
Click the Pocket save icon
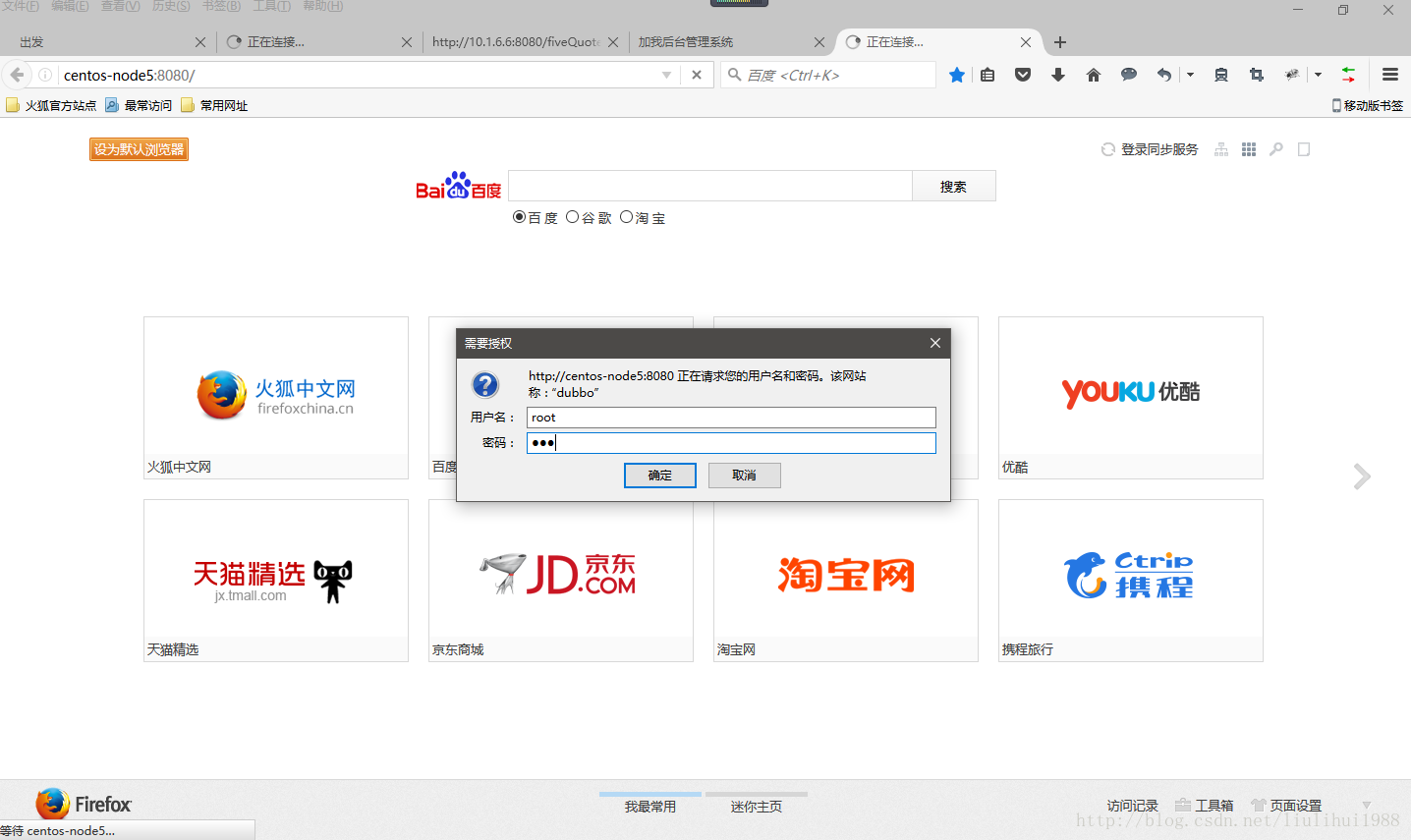point(1023,75)
